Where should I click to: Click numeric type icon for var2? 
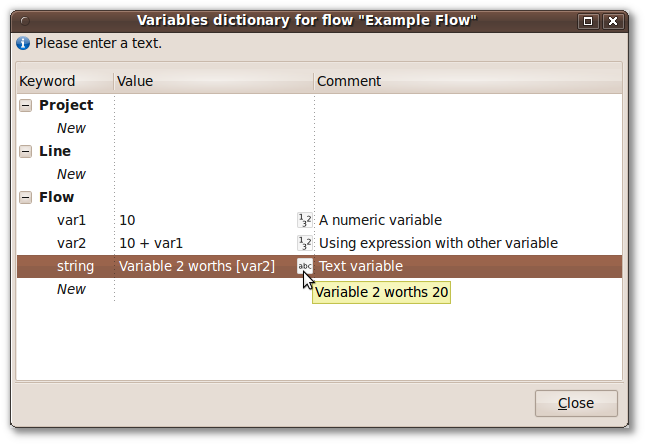point(304,243)
